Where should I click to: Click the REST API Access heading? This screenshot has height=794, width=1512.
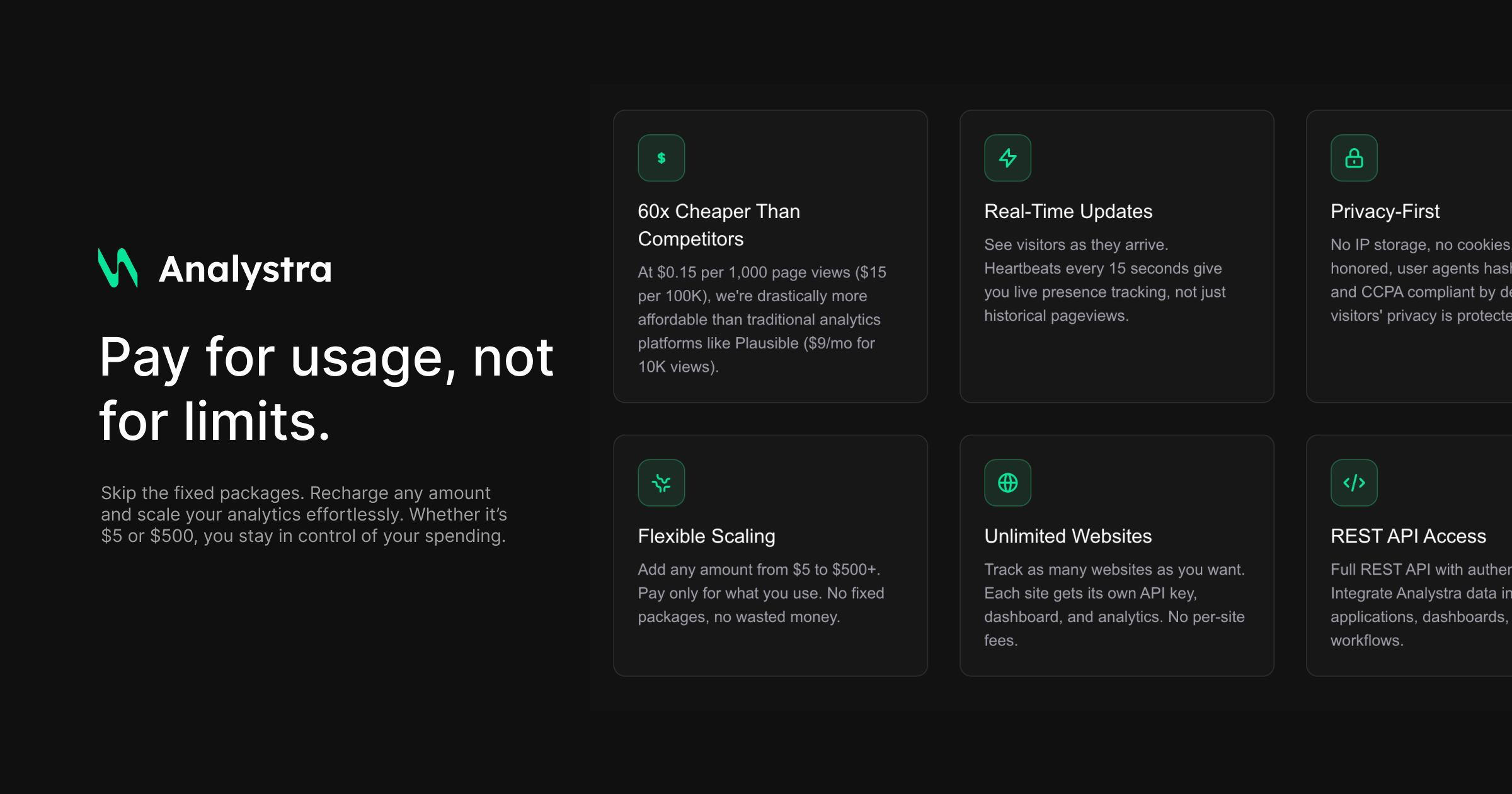1408,536
